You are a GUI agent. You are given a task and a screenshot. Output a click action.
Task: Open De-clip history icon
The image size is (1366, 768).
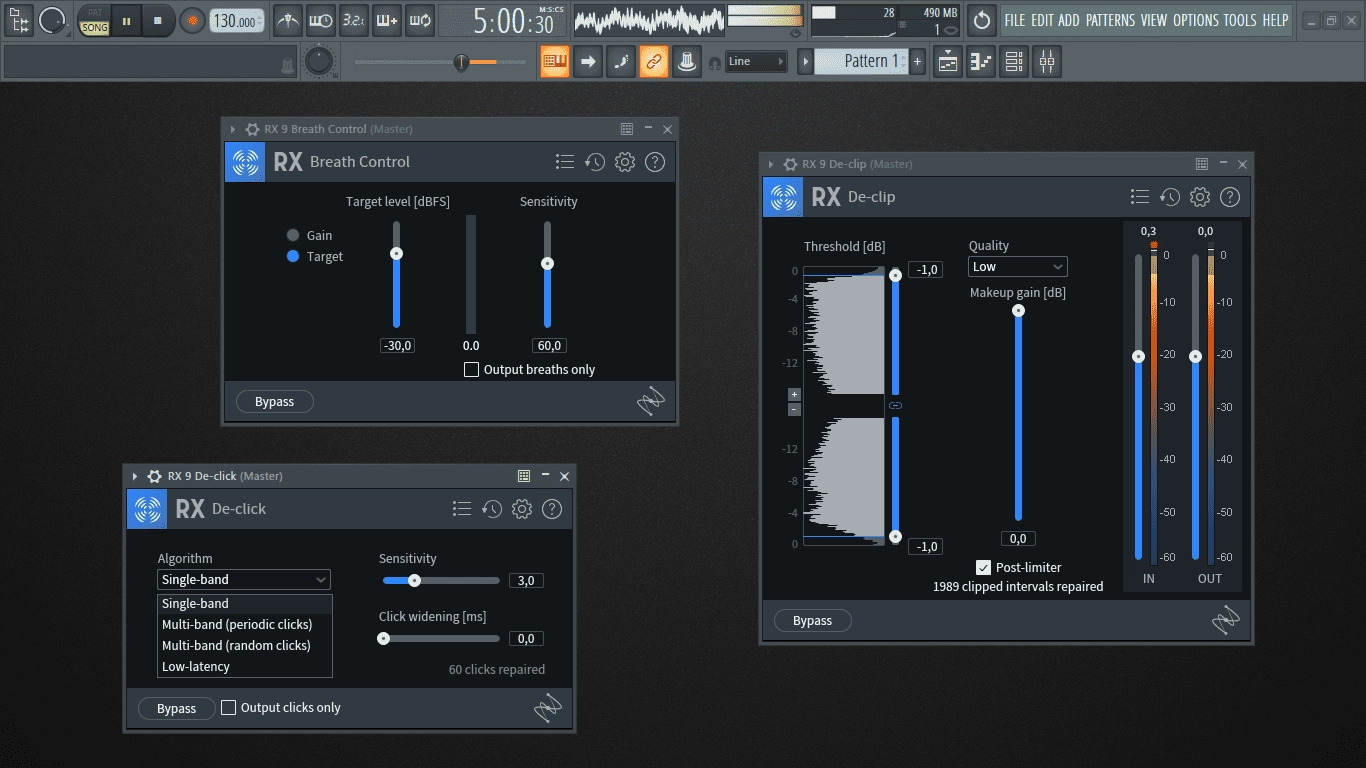(1170, 197)
